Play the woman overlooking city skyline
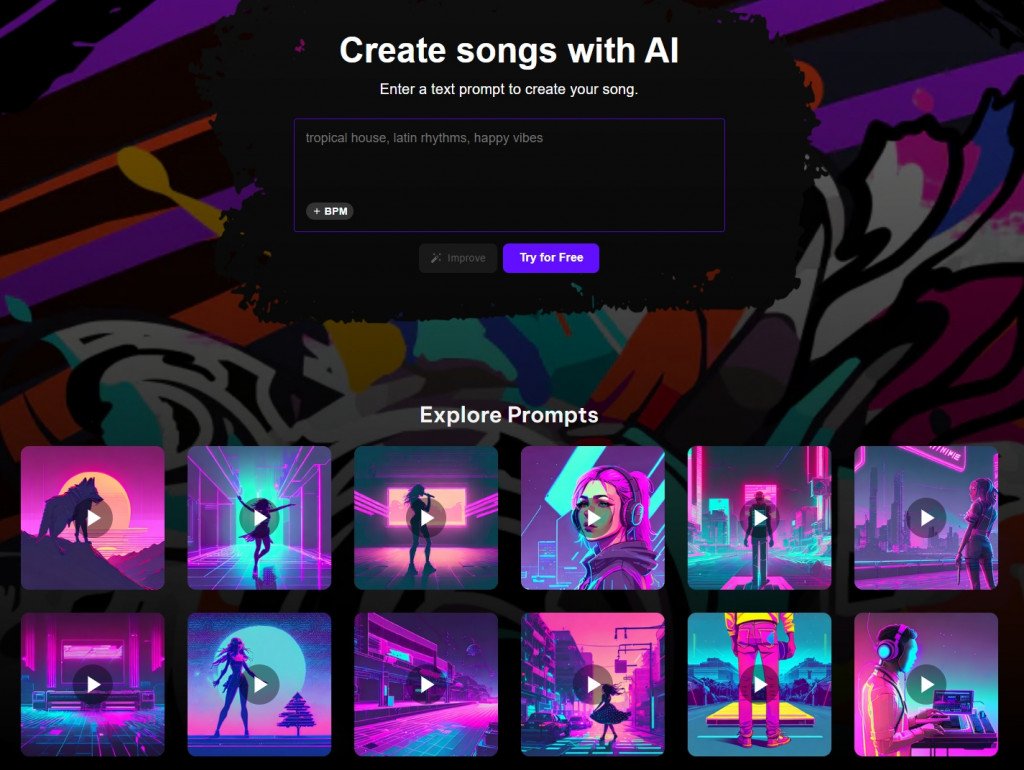The image size is (1024, 770). (927, 518)
